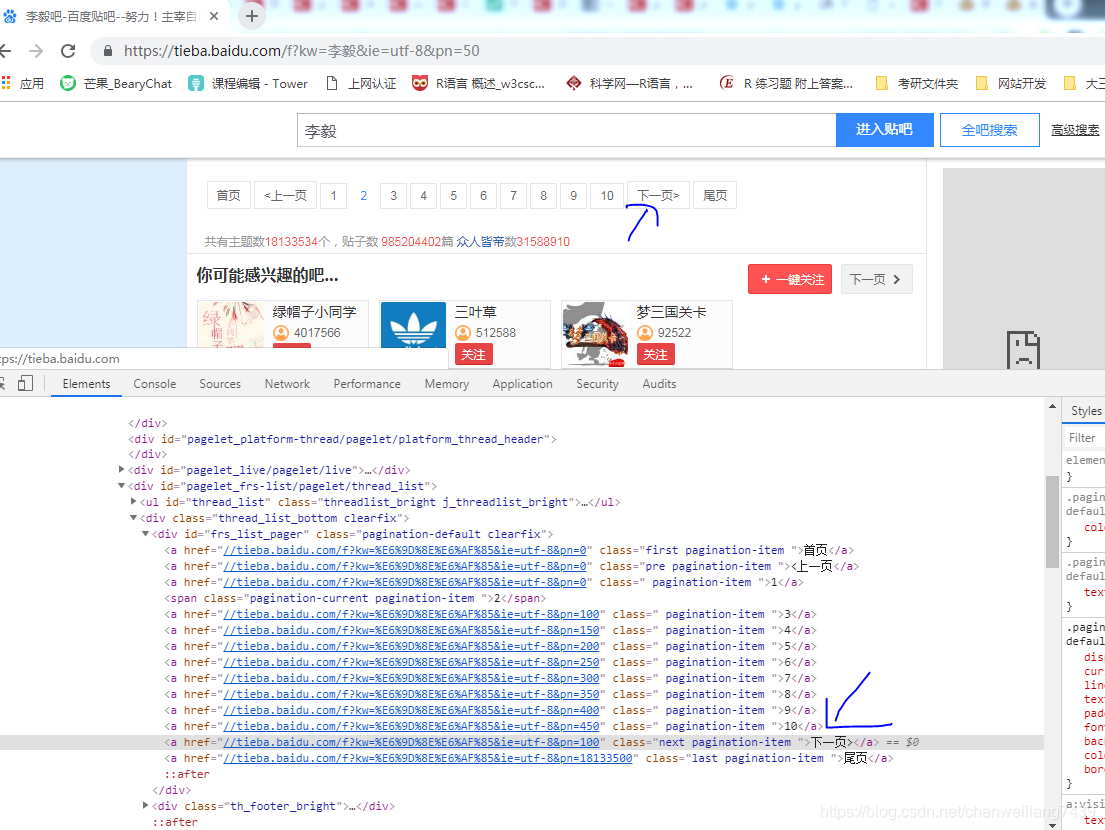Click the 全吧搜索 button
This screenshot has width=1105, height=830.
[x=989, y=130]
